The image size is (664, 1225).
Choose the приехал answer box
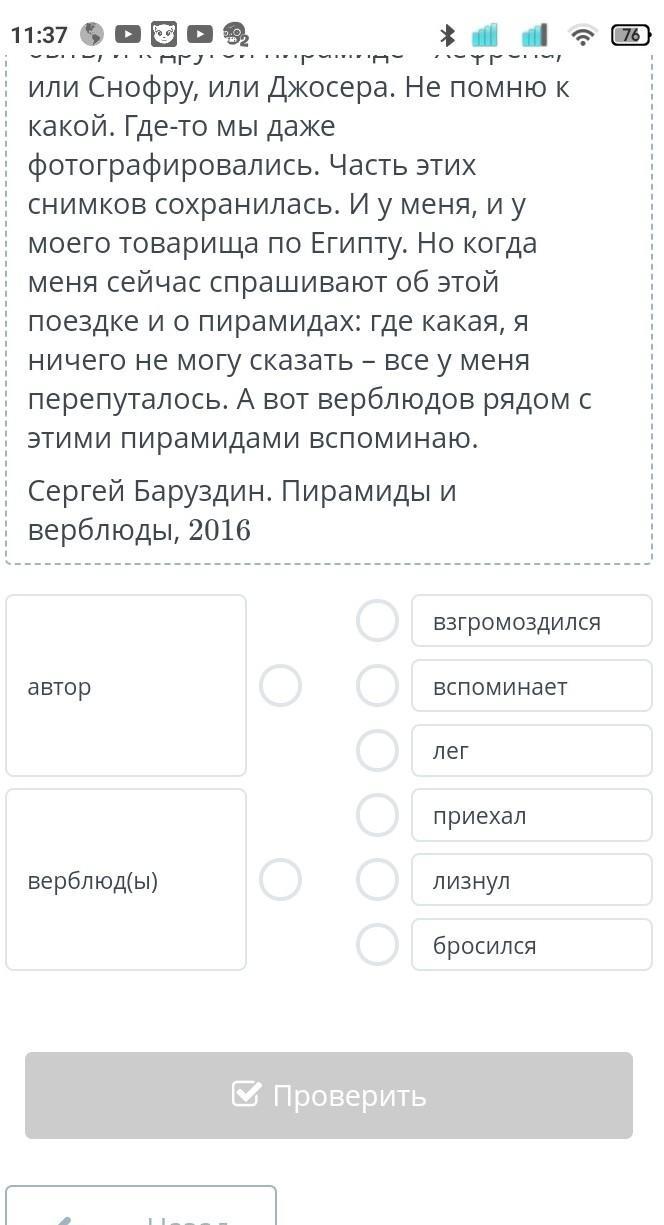[531, 816]
